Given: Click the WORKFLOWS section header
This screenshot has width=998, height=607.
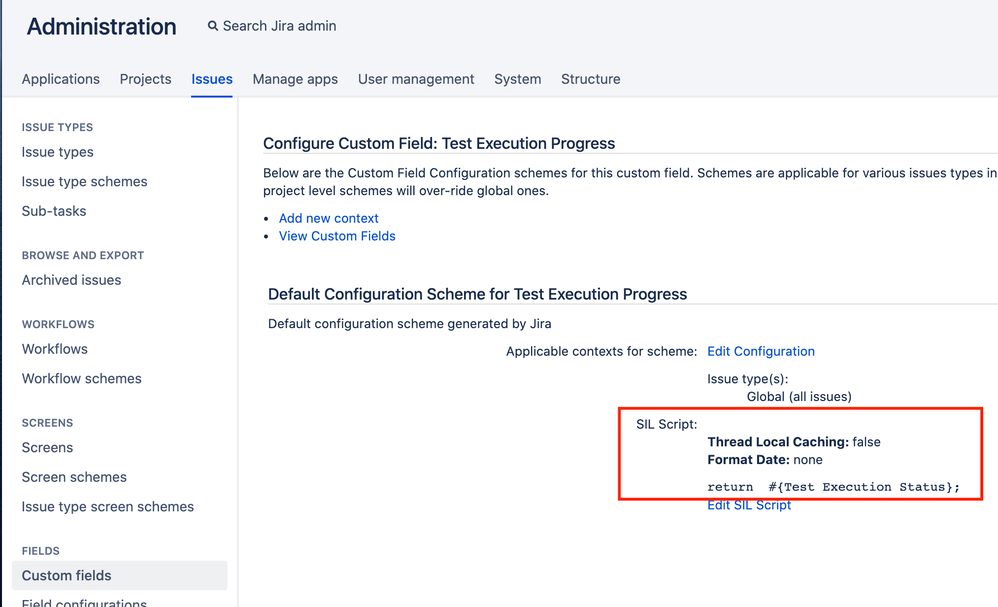Looking at the screenshot, I should tap(58, 324).
